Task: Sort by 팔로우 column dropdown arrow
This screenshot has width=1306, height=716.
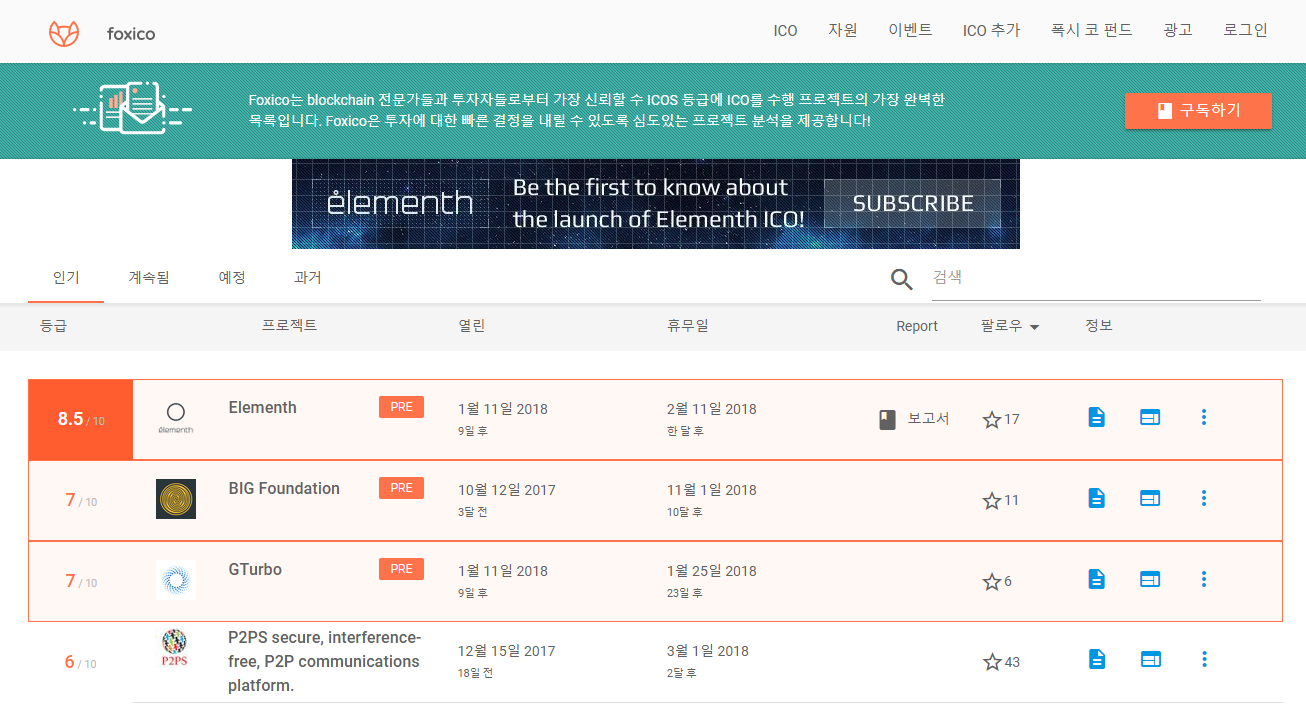Action: pos(1034,327)
